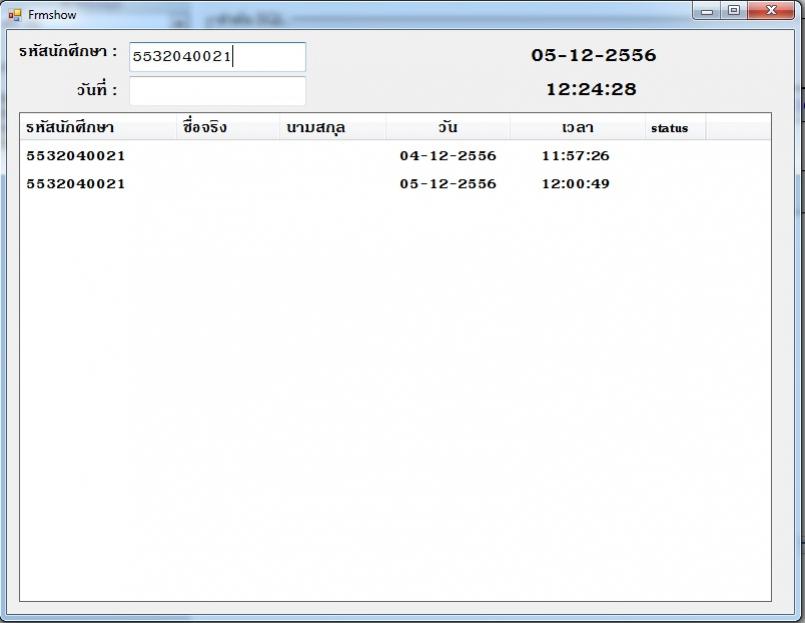Click time cell 12:00:49
The height and width of the screenshot is (623, 805).
[576, 184]
